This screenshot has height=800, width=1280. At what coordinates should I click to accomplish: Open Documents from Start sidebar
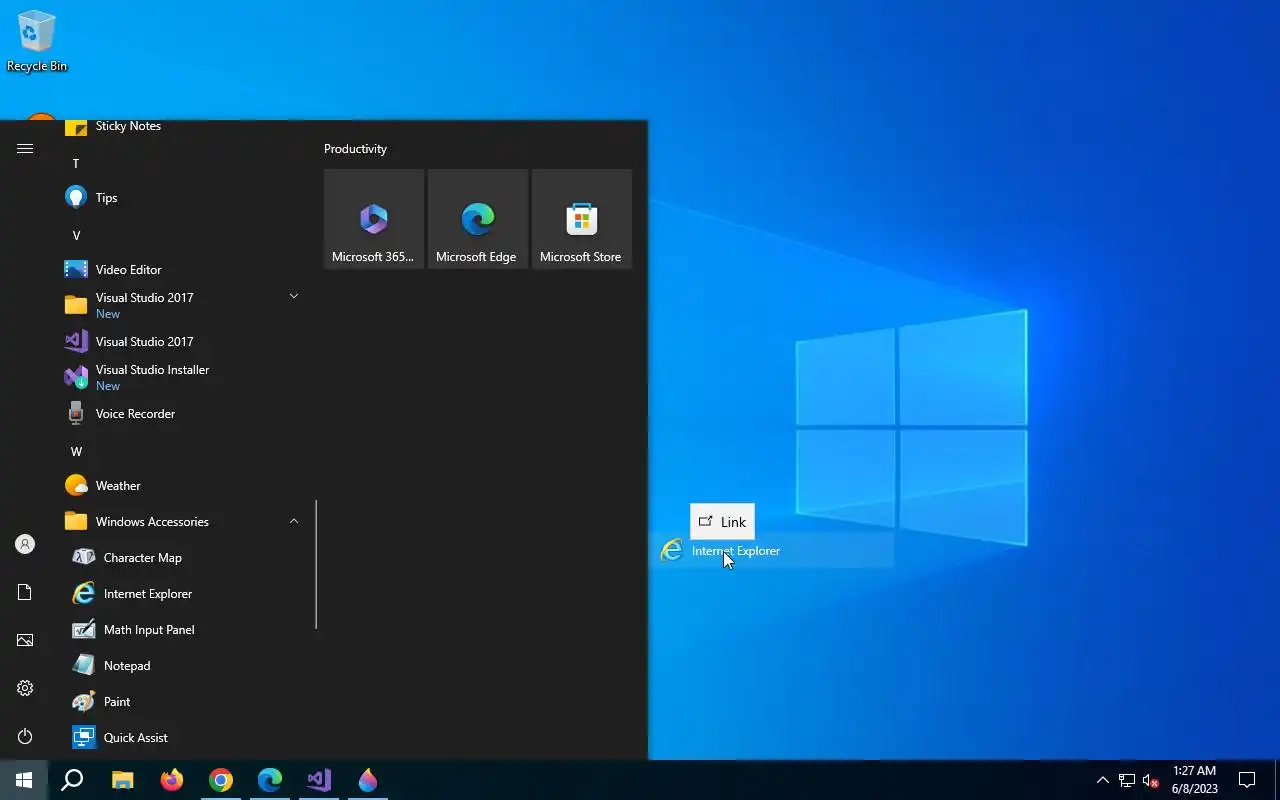25,592
